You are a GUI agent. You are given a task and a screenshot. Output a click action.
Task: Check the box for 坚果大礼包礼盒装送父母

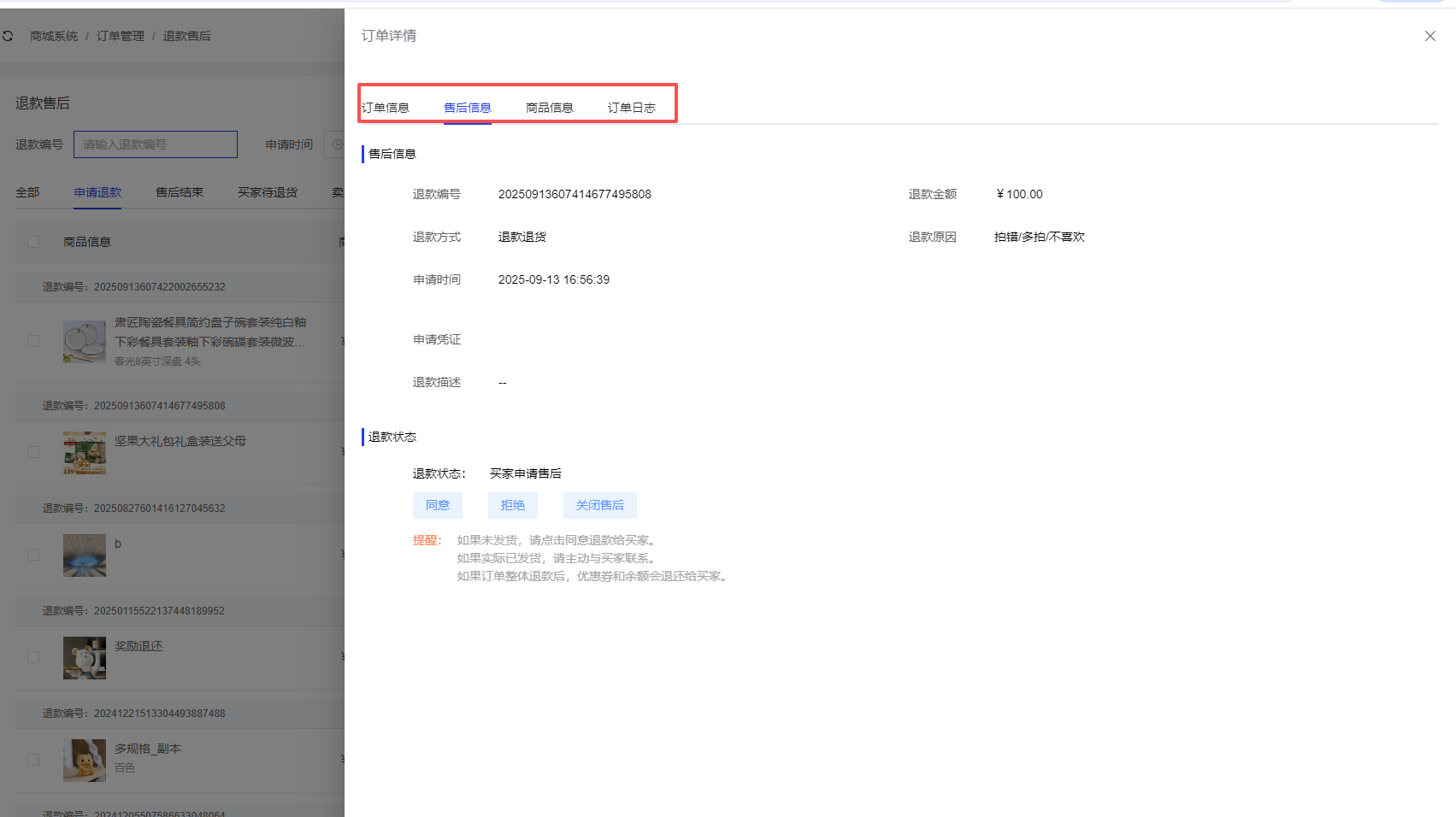point(33,452)
